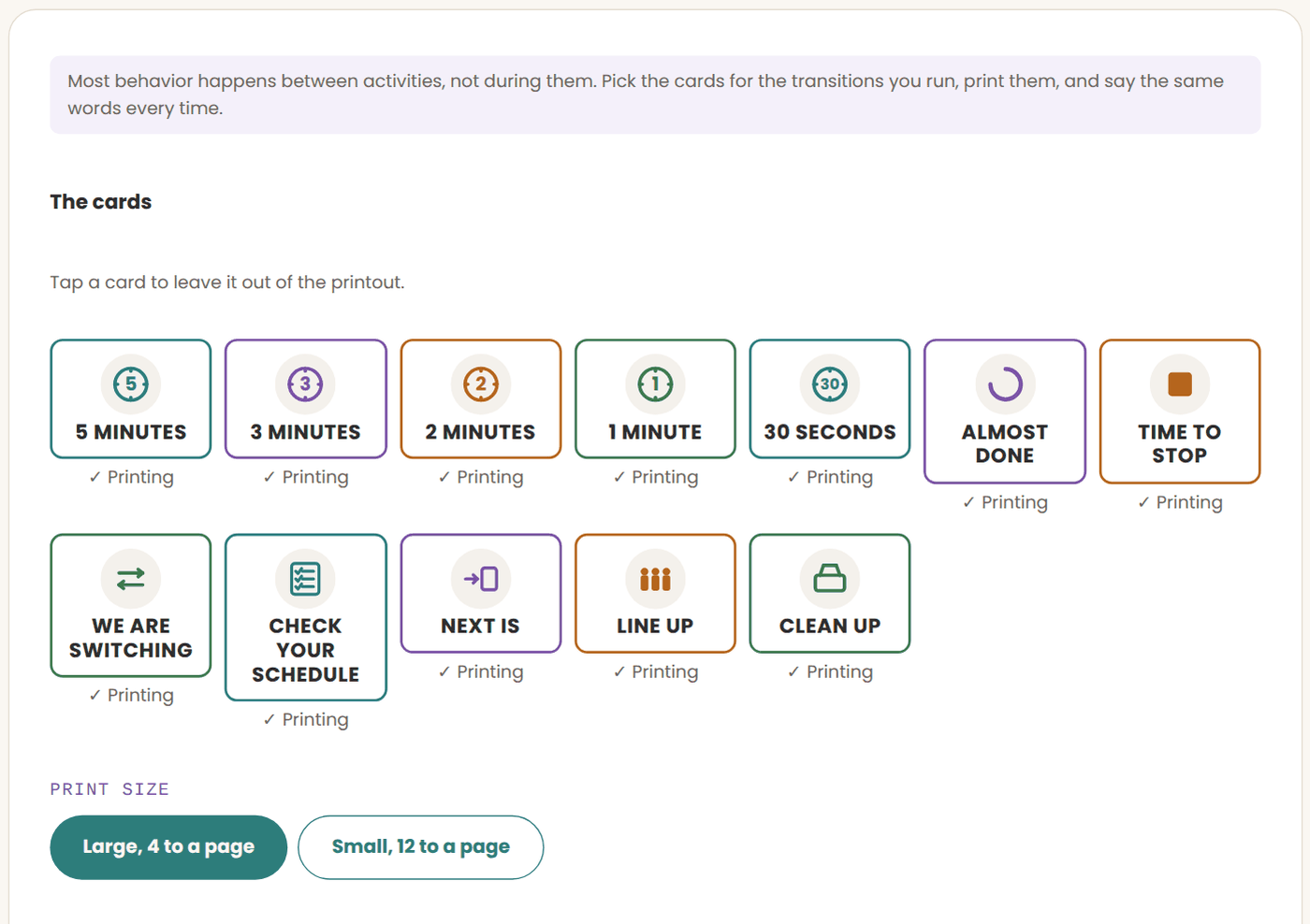
Task: Click the "Tap a card to leave it out" hint
Action: click(x=227, y=282)
